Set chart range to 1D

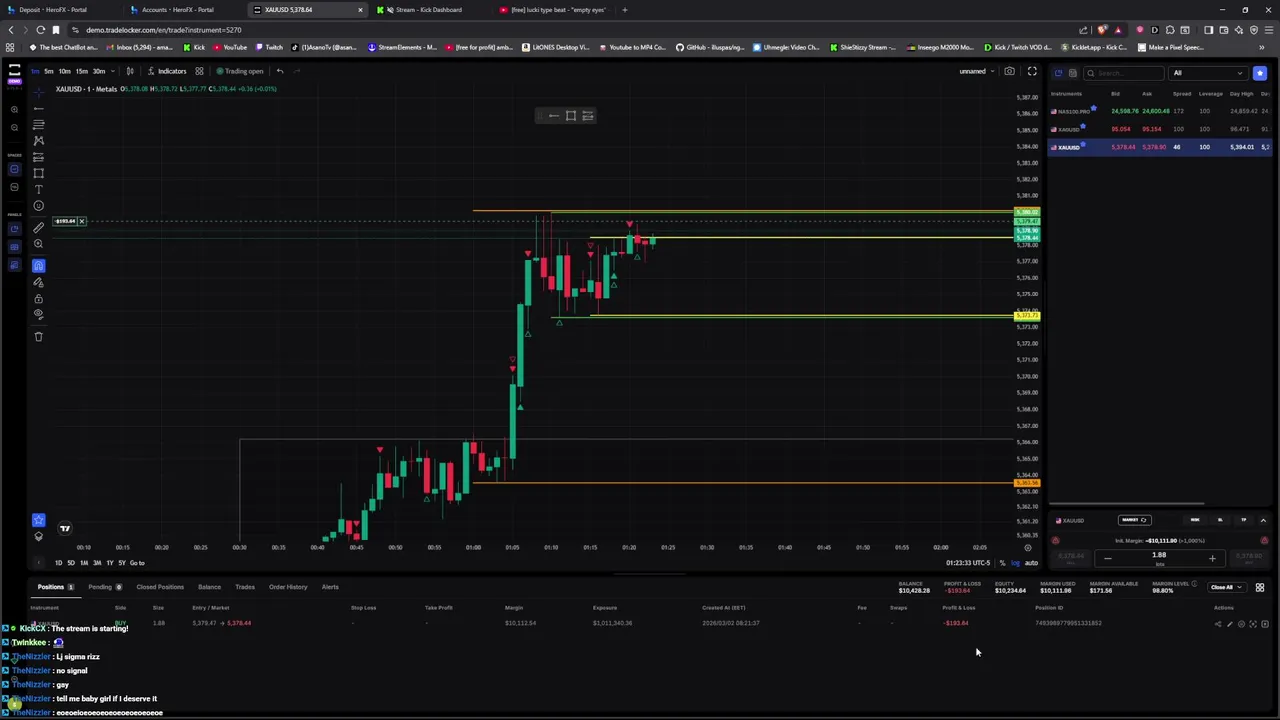[58, 563]
